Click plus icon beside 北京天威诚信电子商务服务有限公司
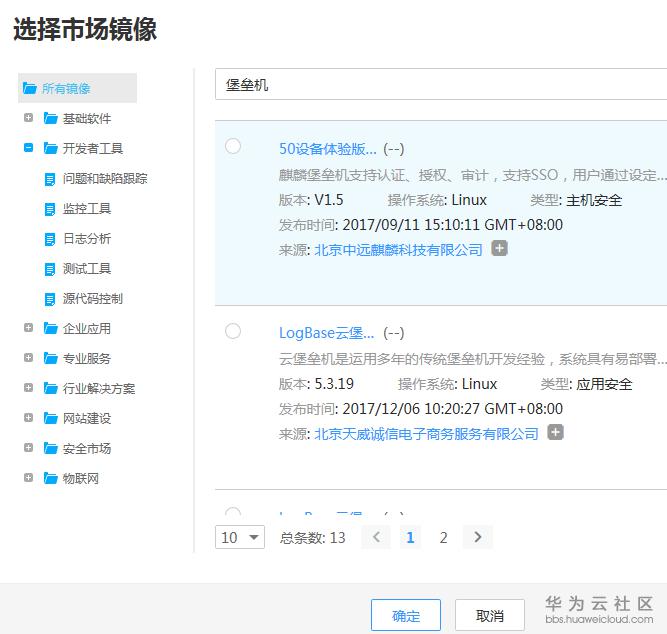 pos(555,432)
